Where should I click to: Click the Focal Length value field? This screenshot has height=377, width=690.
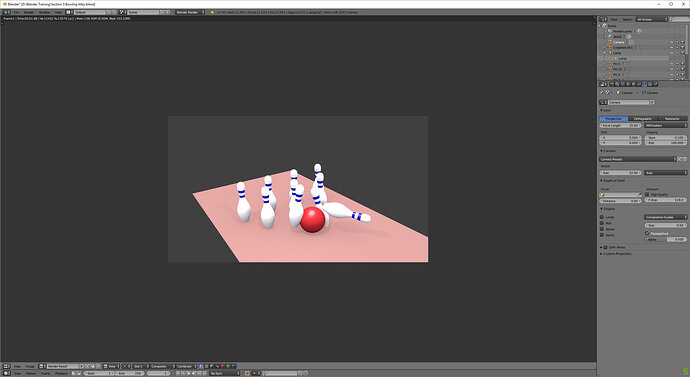[620, 125]
